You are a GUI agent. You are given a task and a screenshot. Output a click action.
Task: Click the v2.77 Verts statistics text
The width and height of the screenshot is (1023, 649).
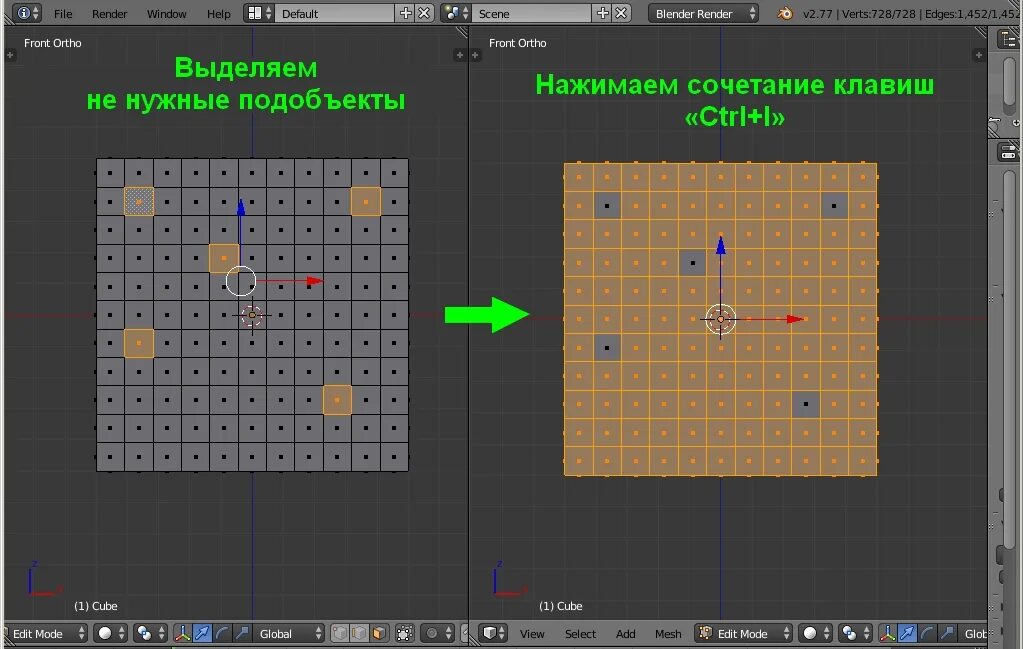click(x=911, y=14)
